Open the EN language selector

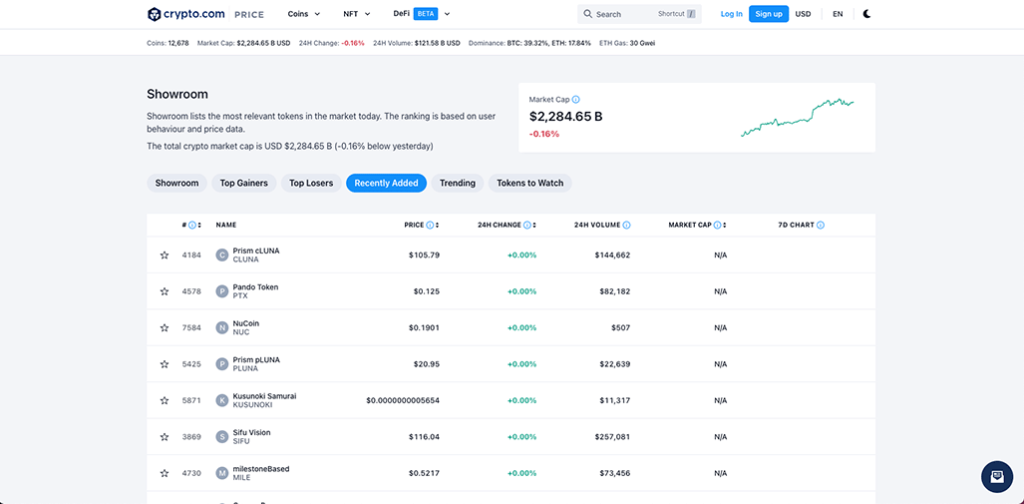(837, 14)
